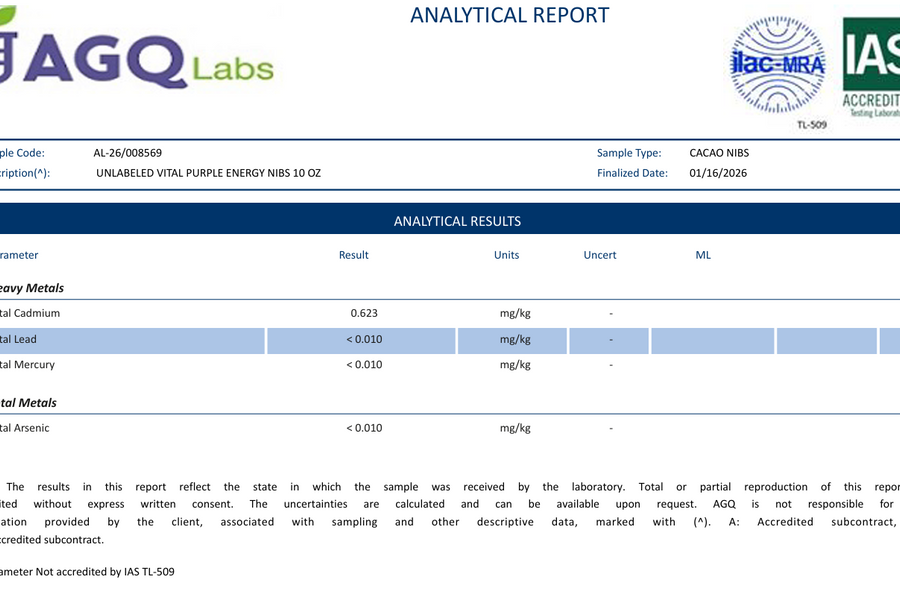This screenshot has width=900, height=600.
Task: Click the Uncert column header
Action: (x=599, y=255)
